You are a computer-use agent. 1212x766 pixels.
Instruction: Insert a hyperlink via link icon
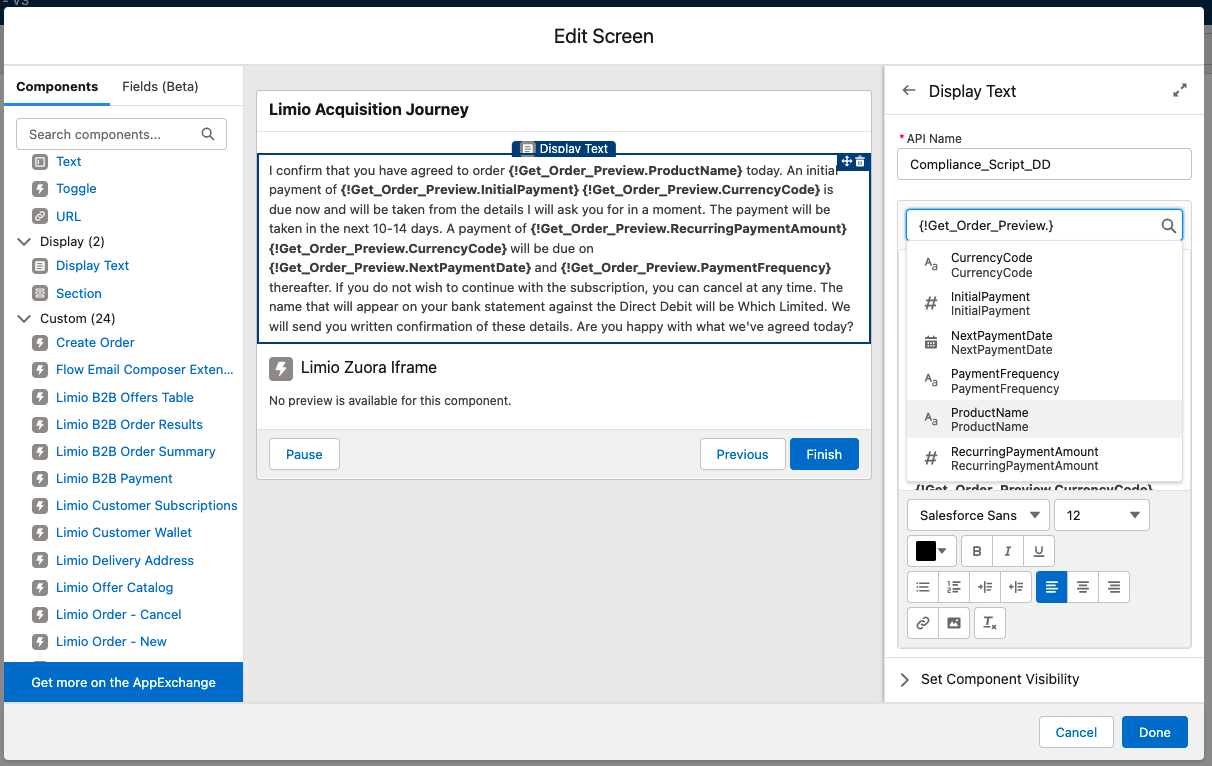(x=923, y=623)
